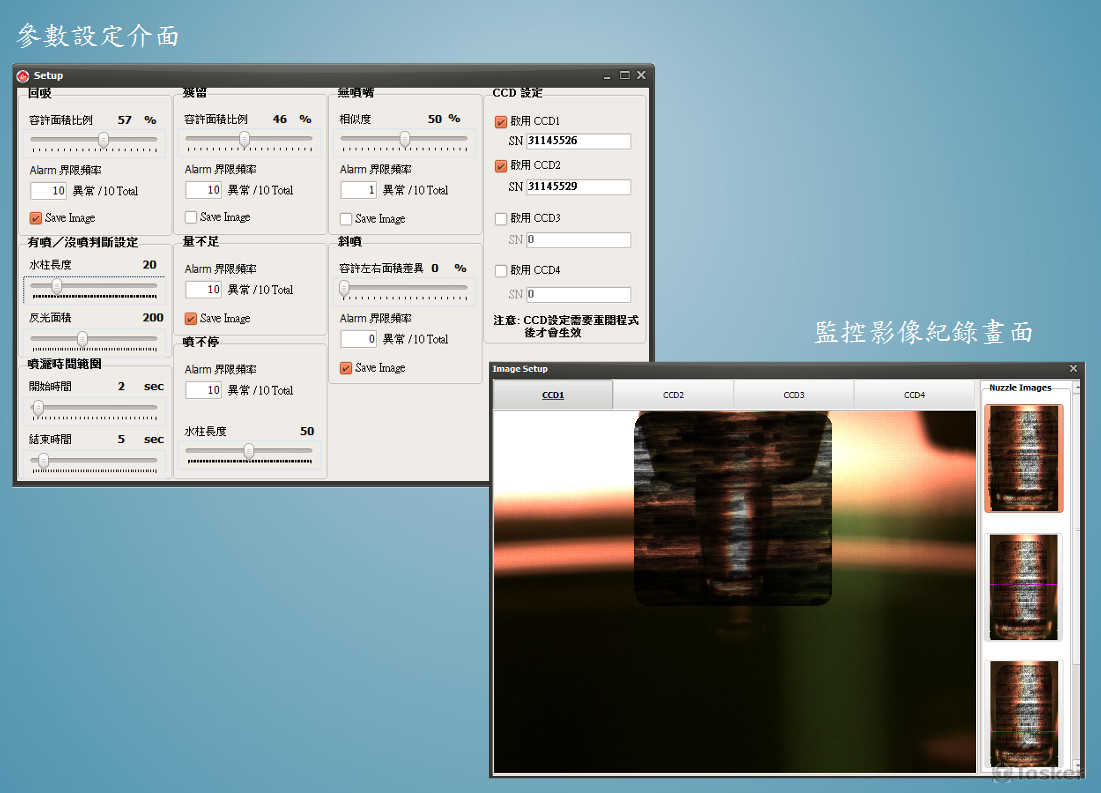Click the SN field containing 31145526
The width and height of the screenshot is (1101, 793).
578,141
